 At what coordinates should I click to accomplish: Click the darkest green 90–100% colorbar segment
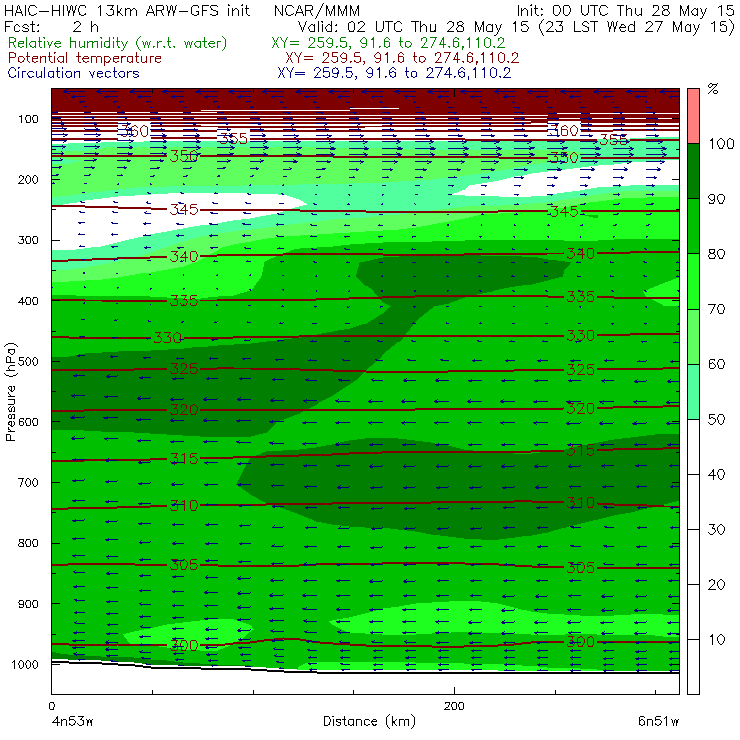(693, 171)
